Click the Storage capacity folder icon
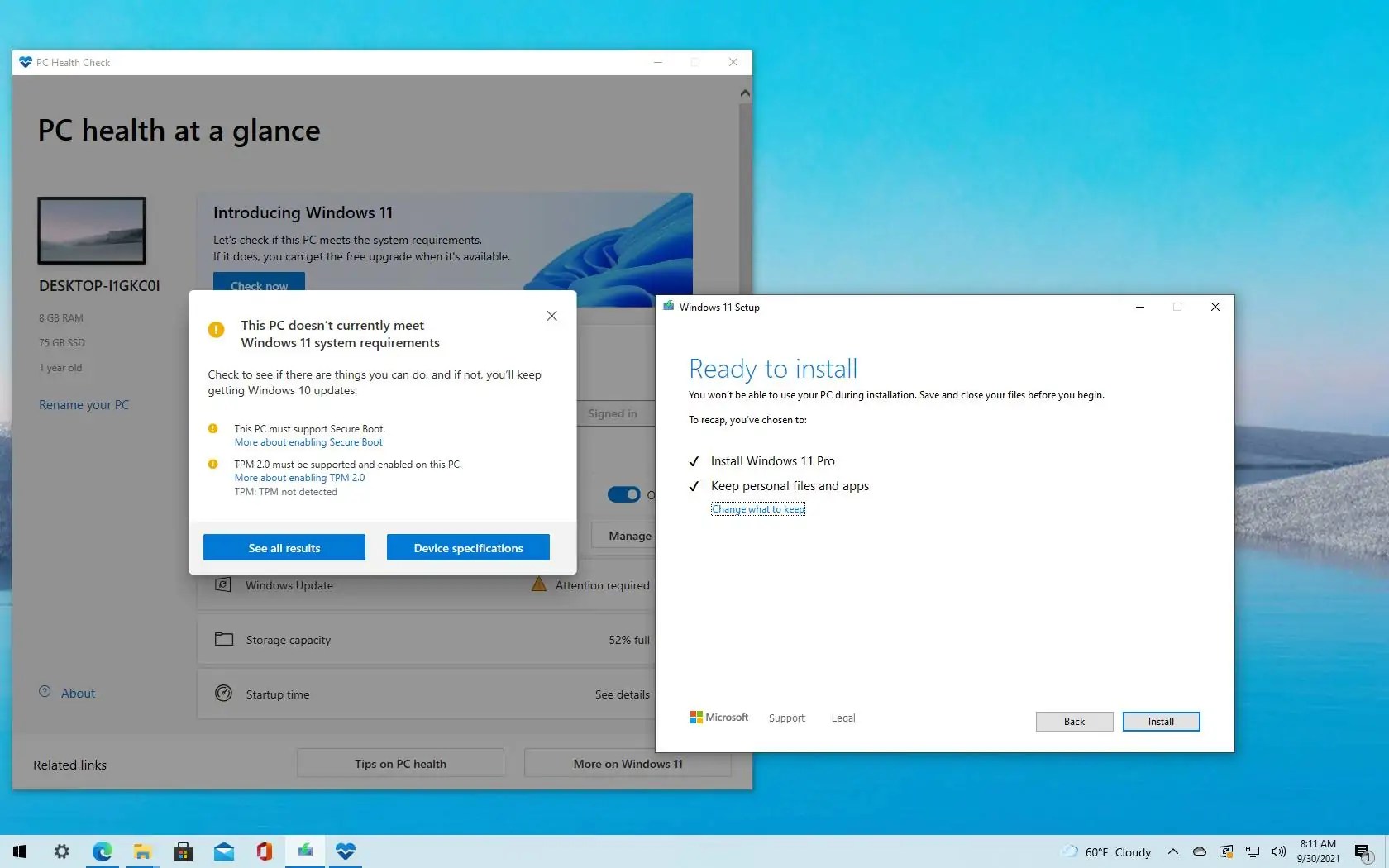Image resolution: width=1389 pixels, height=868 pixels. click(x=223, y=639)
